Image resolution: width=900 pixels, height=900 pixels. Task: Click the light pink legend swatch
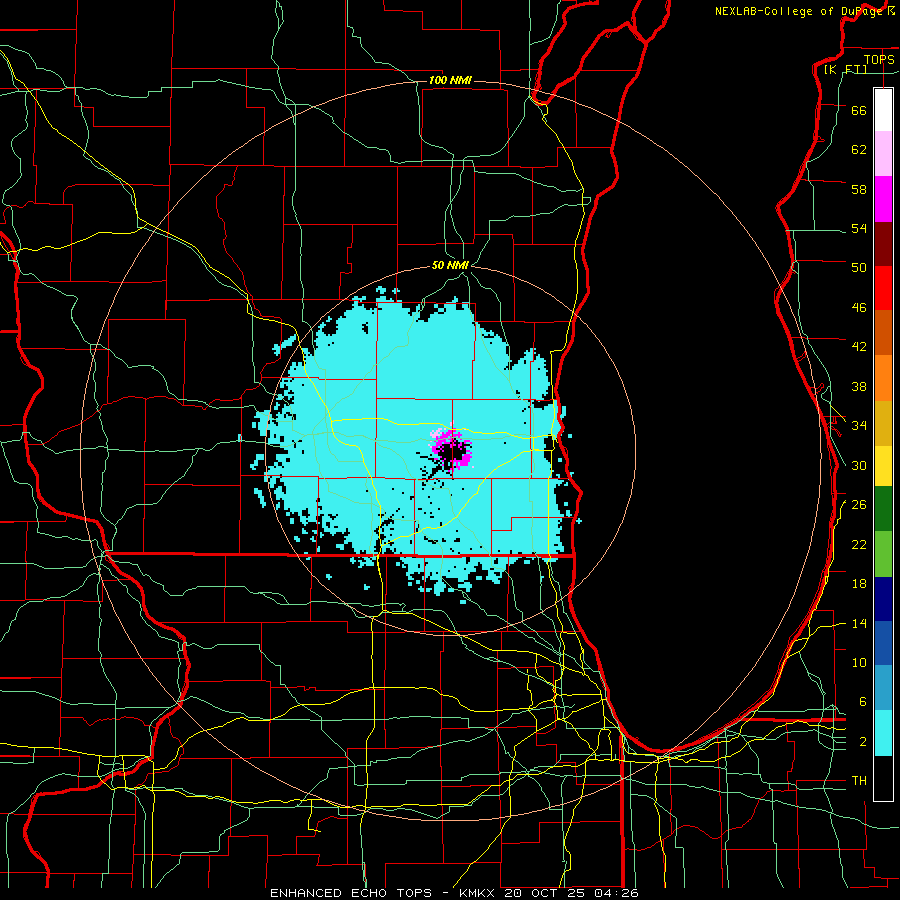(883, 154)
